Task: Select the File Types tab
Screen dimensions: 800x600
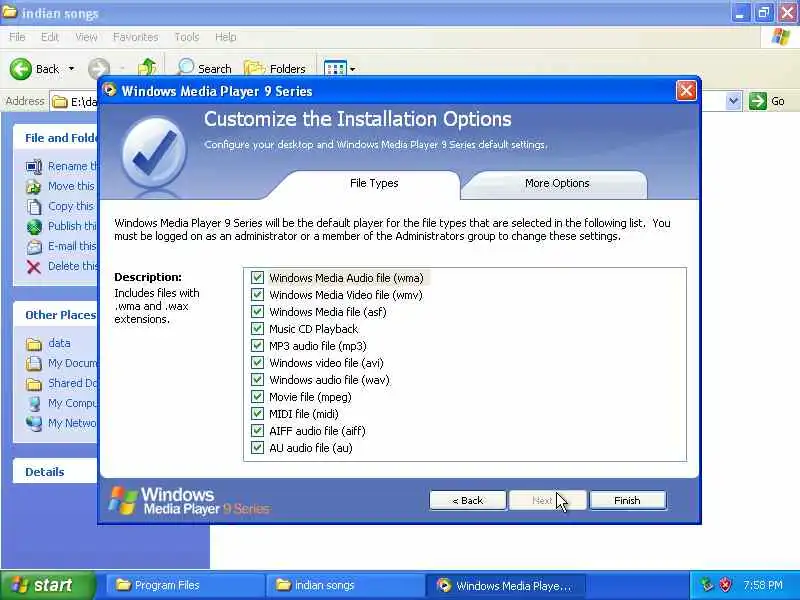Action: [374, 184]
